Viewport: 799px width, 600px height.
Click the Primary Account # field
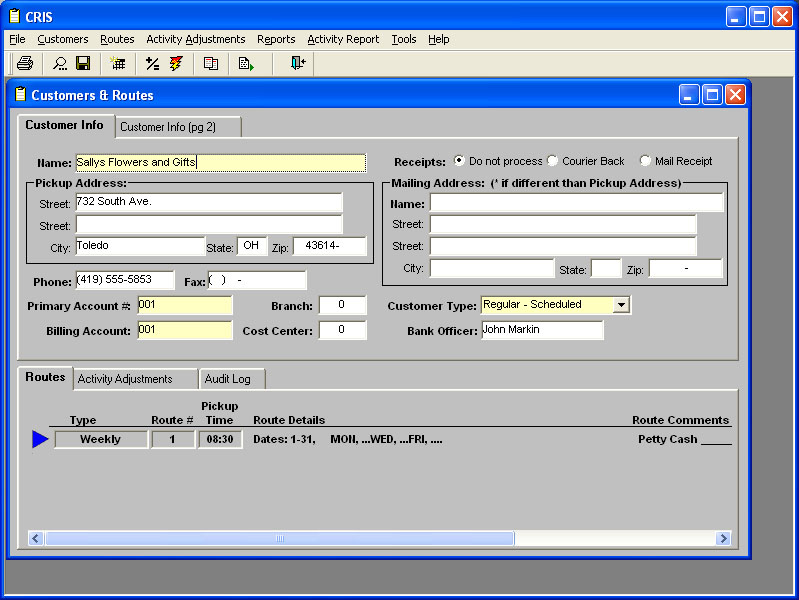coord(185,305)
